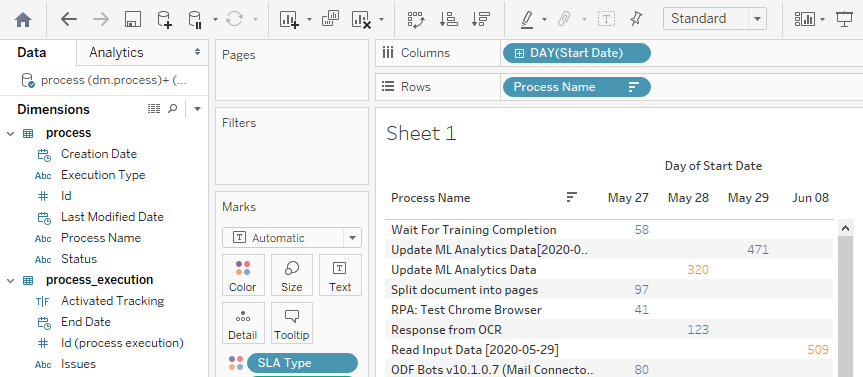Select Id (process execution) field

tap(122, 343)
